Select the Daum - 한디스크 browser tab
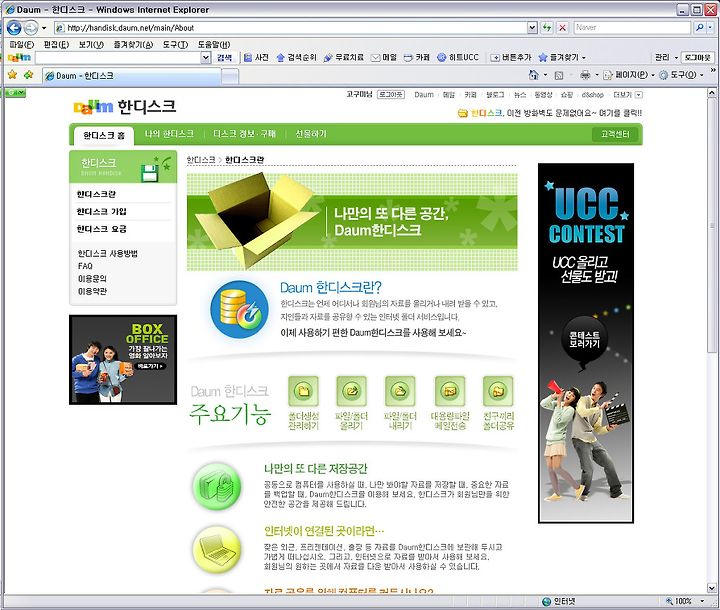This screenshot has height=610, width=720. coord(131,76)
